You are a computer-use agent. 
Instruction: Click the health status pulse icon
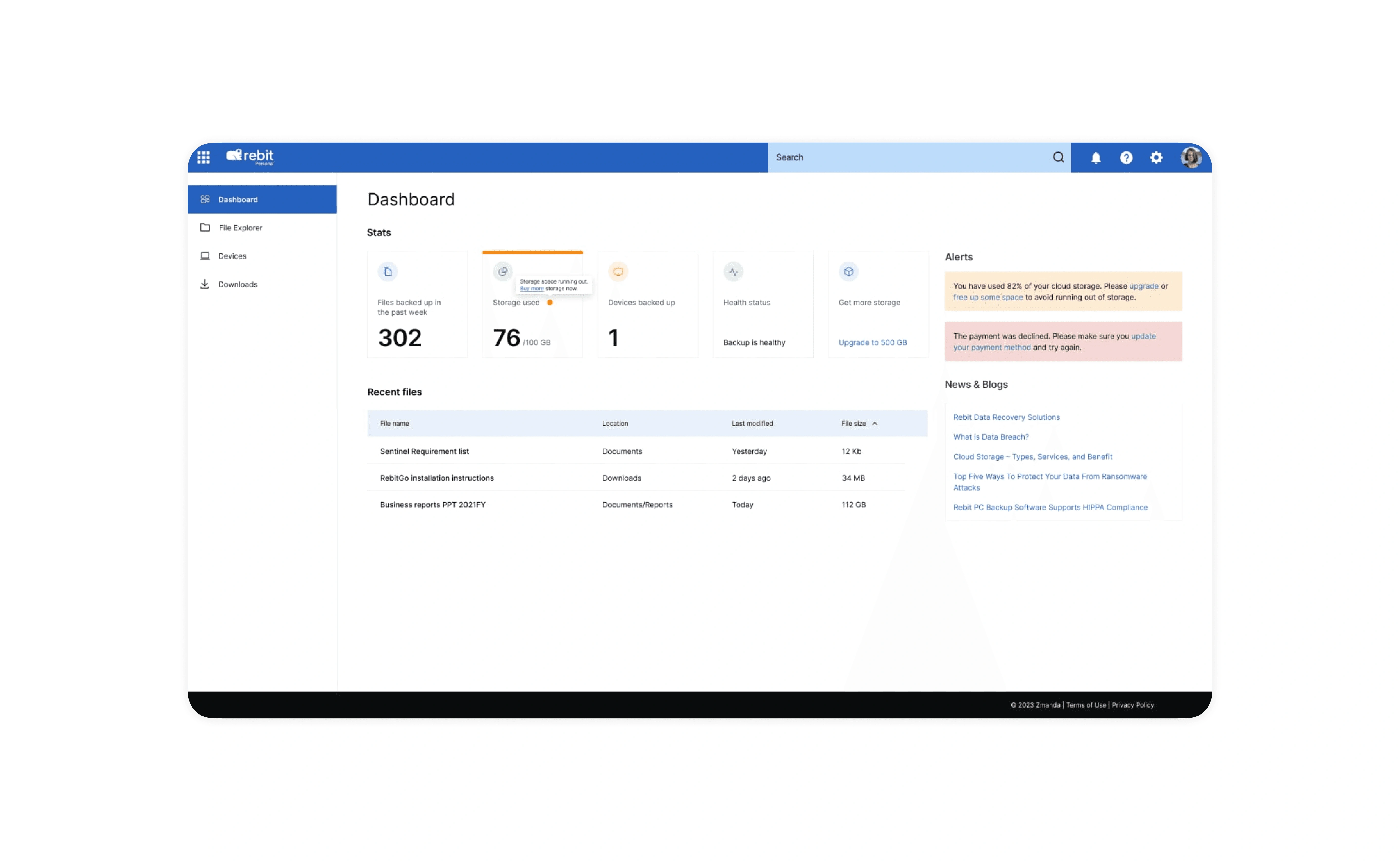733,272
